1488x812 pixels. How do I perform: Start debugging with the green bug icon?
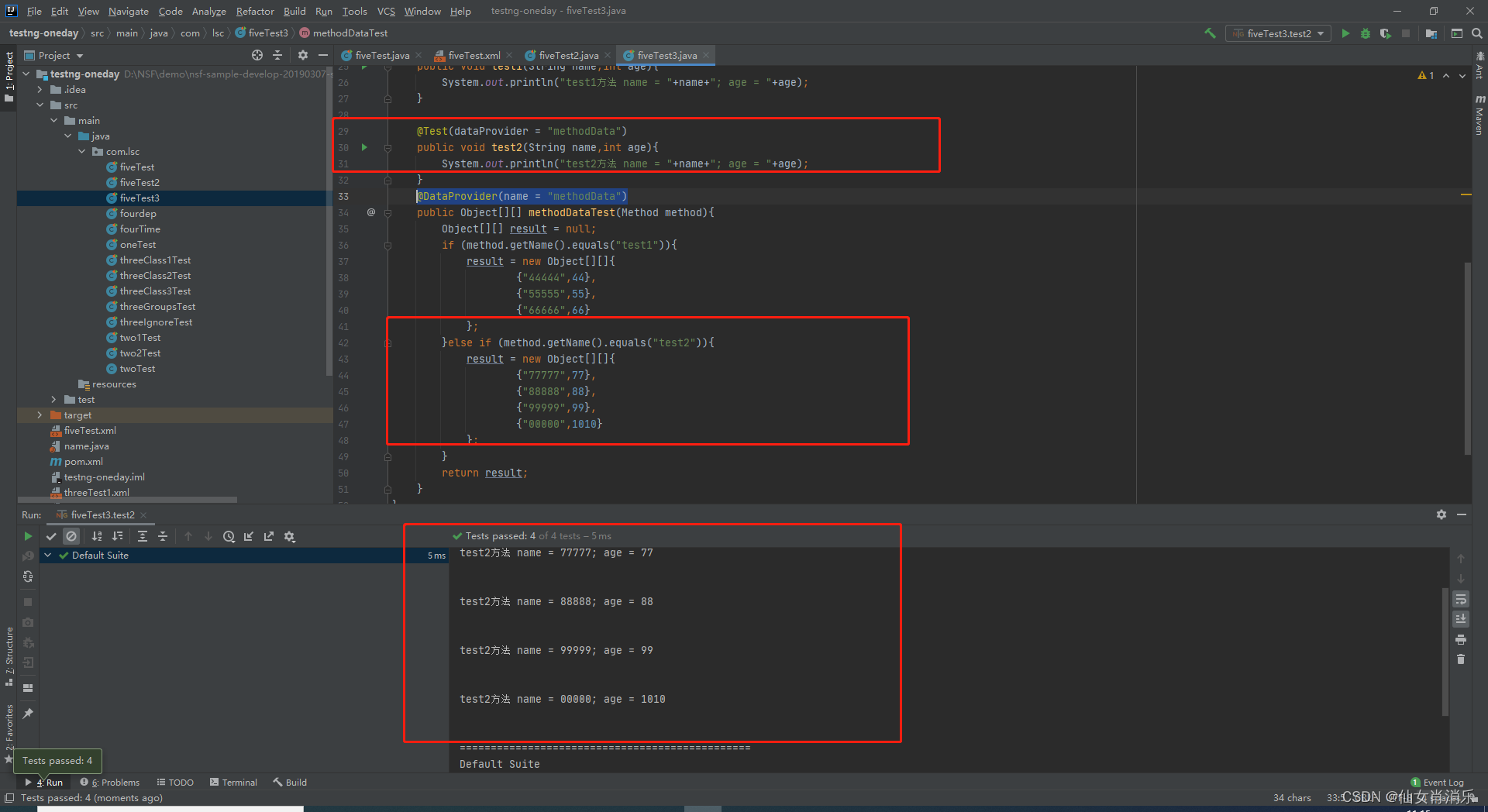click(1366, 33)
